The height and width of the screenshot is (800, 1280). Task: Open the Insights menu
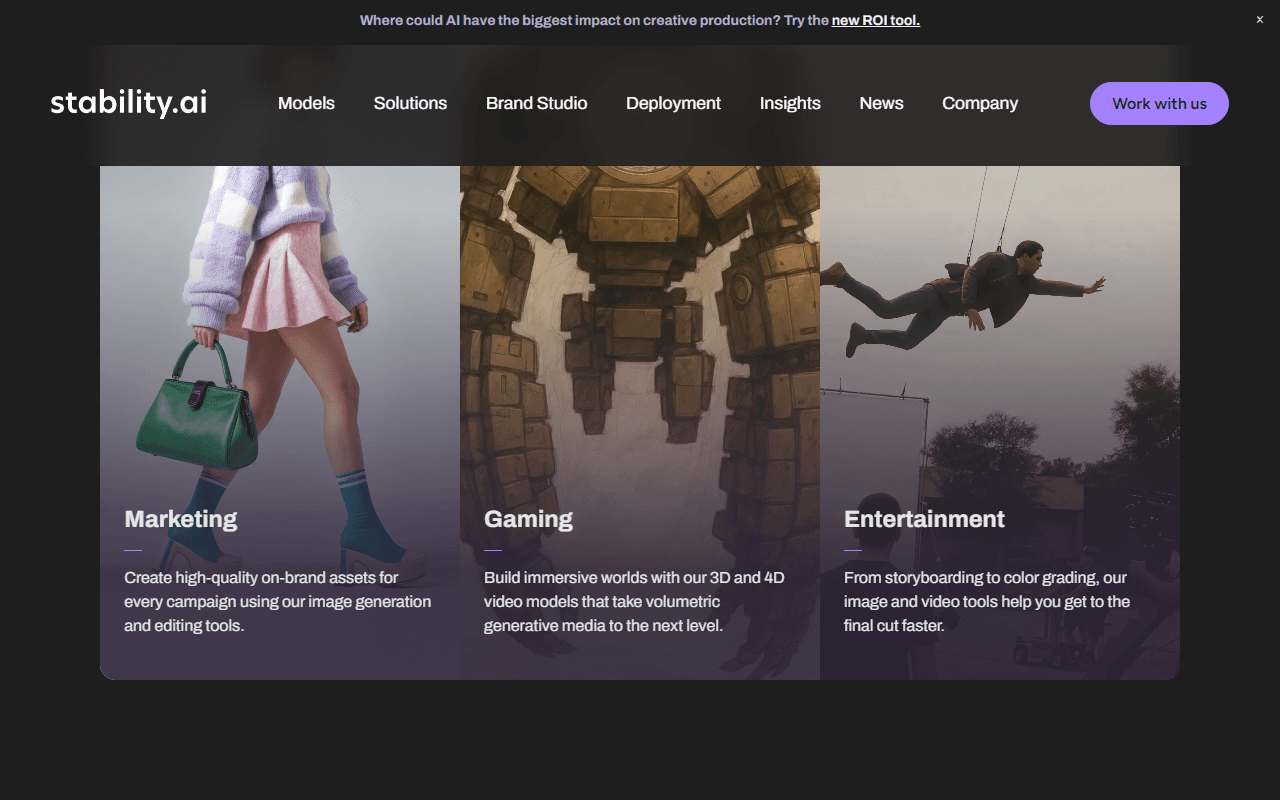point(790,103)
